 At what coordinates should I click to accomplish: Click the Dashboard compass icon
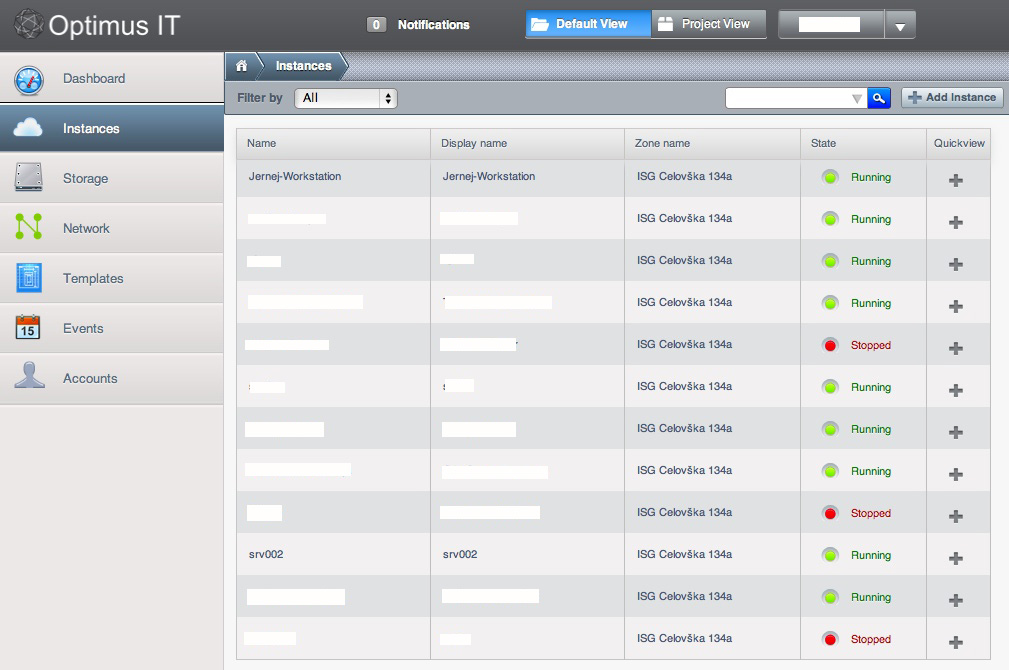tap(29, 79)
